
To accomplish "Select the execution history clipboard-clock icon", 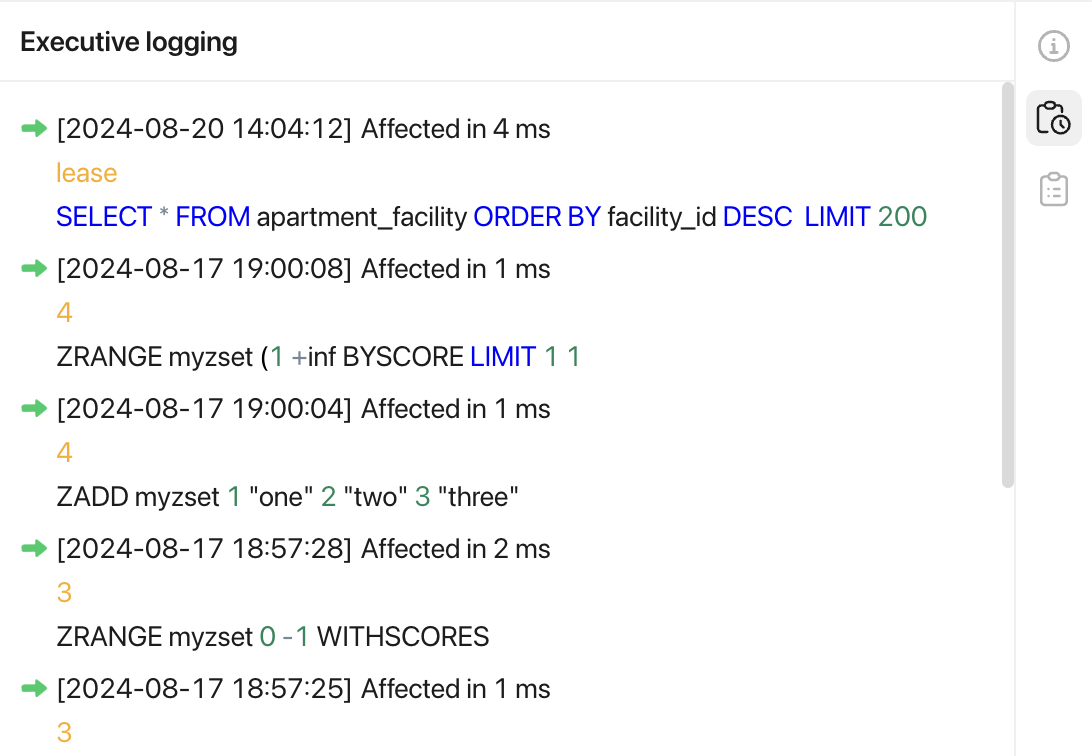I will click(1053, 118).
